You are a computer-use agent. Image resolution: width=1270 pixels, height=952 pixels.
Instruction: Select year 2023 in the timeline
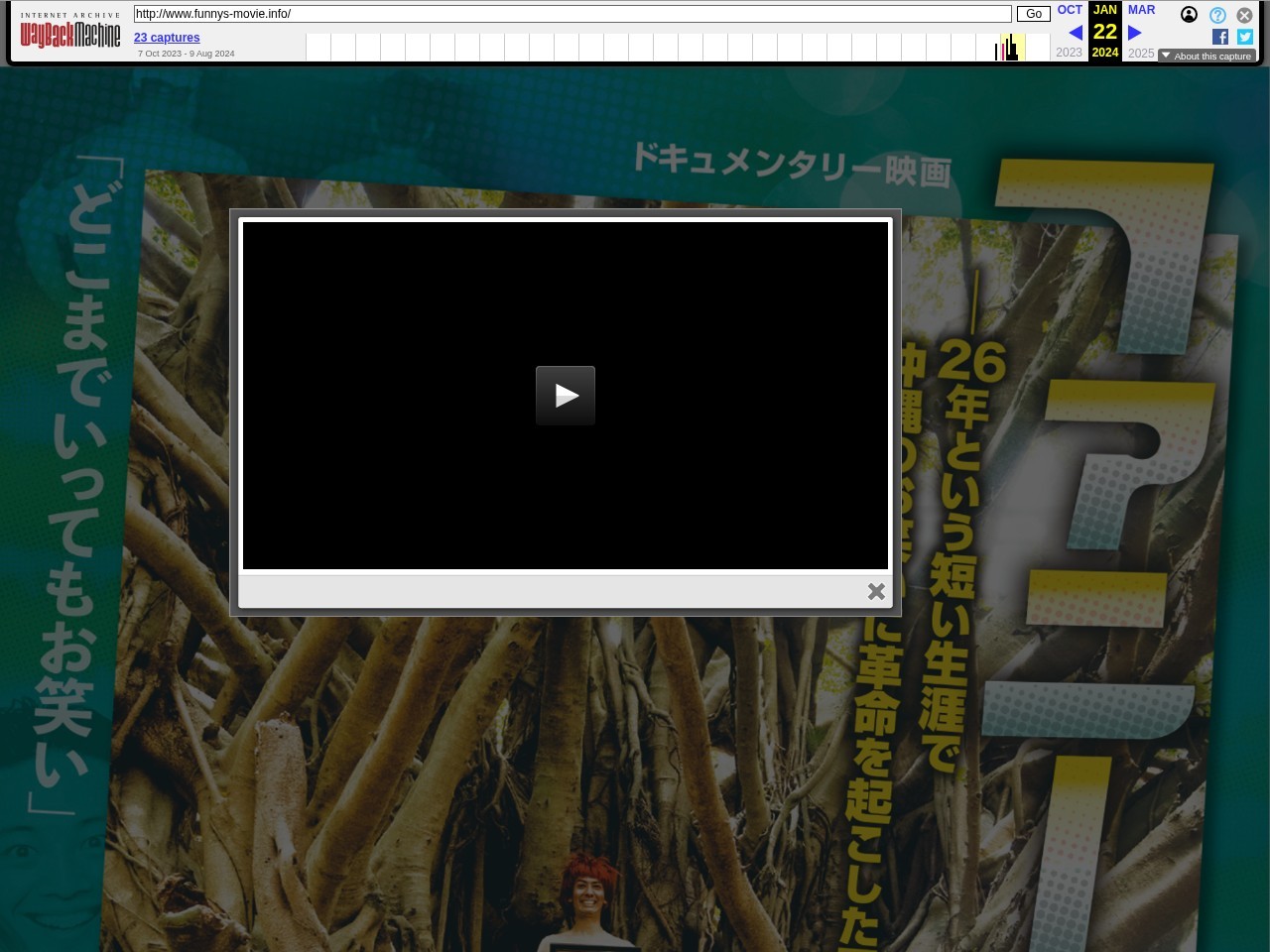click(1069, 53)
